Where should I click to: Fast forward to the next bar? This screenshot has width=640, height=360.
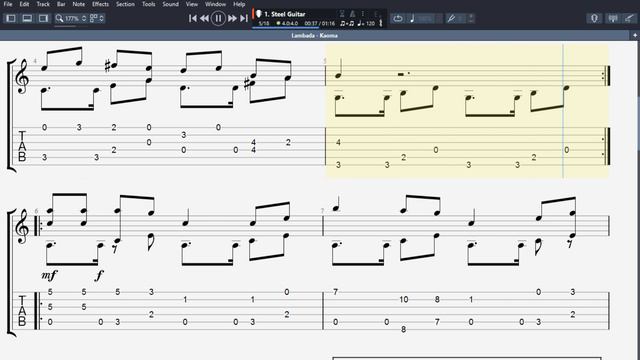pos(232,18)
